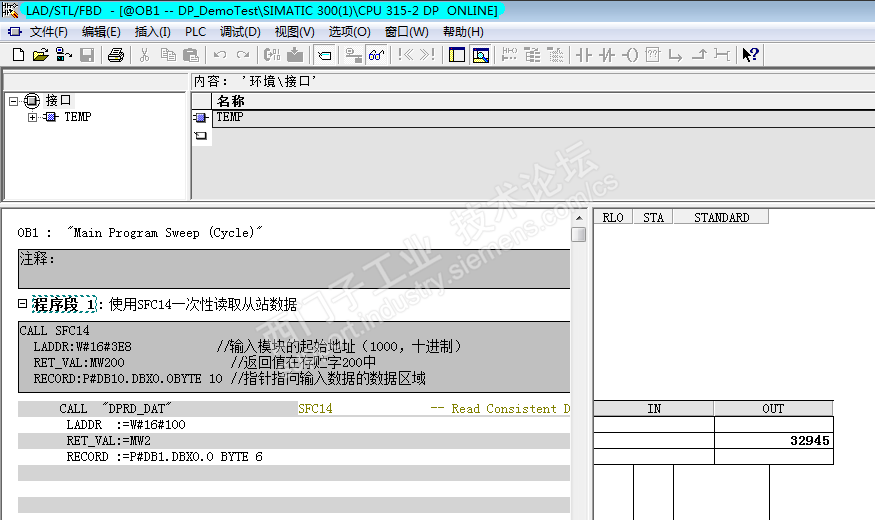This screenshot has width=875, height=520.
Task: Click the Redo arrow icon
Action: [x=243, y=55]
